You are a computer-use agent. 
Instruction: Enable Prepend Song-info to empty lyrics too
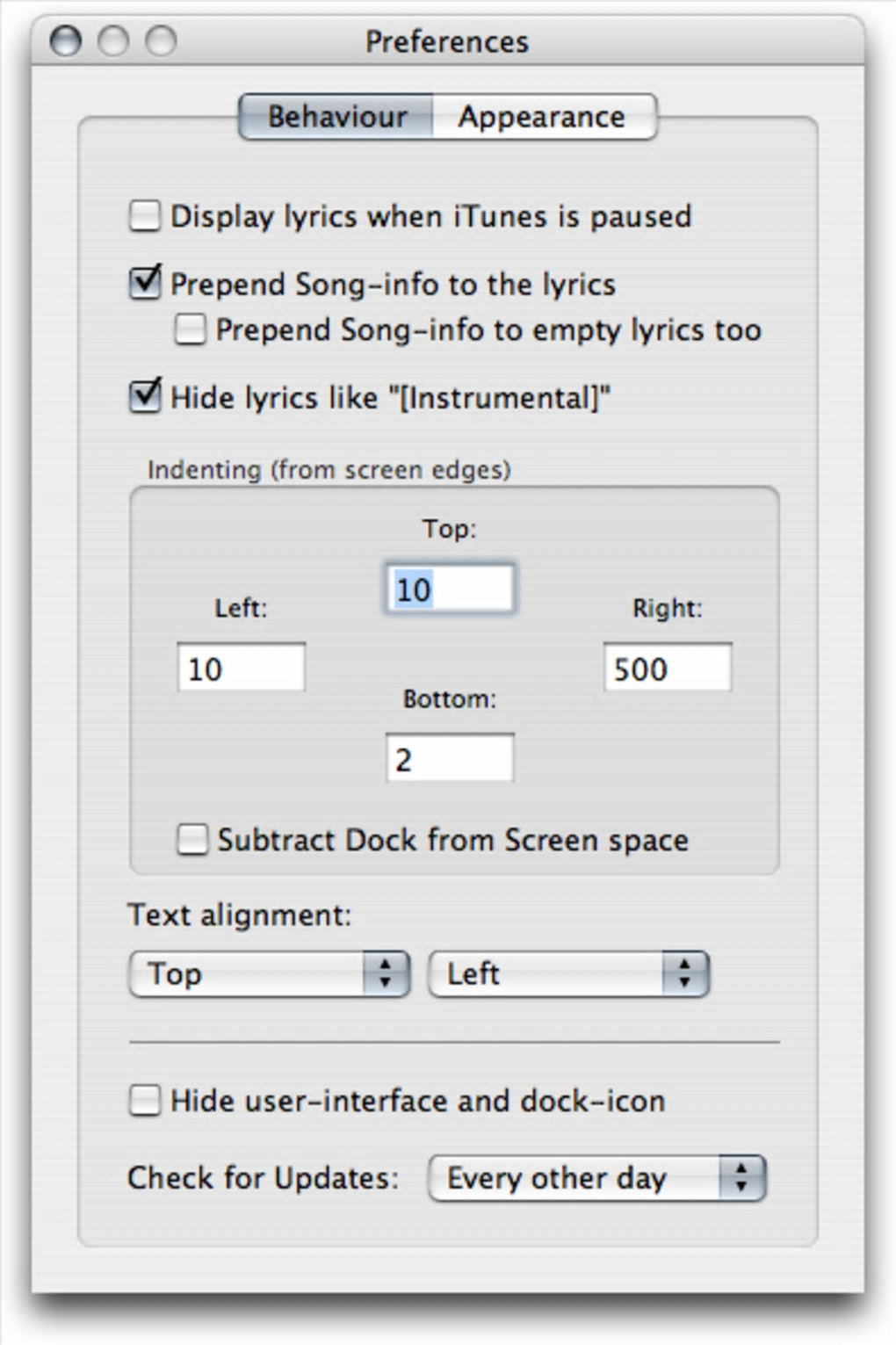(191, 330)
